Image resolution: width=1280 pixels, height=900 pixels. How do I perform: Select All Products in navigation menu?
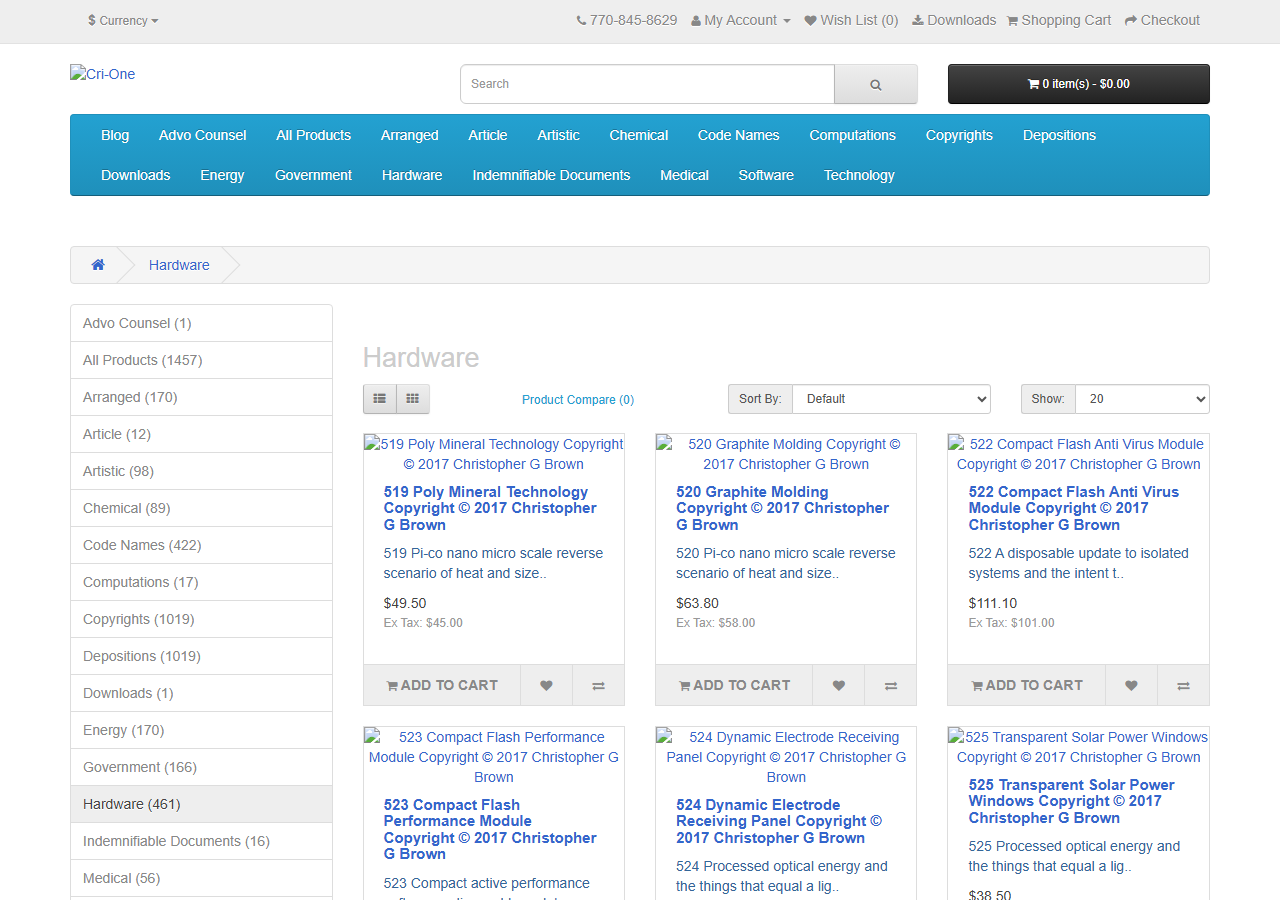(314, 135)
